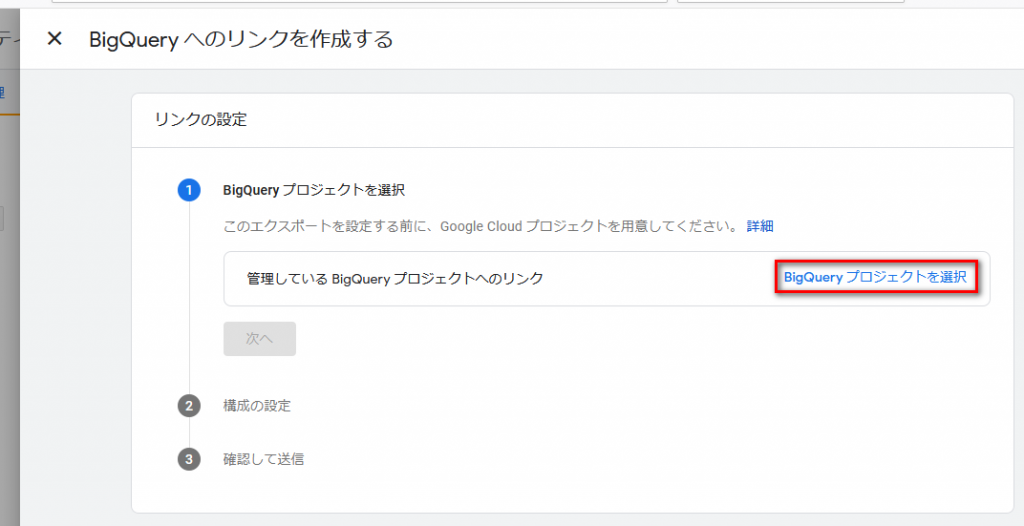Click 管理している BigQuery プロジェクトへのリンク text
Viewport: 1024px width, 526px height.
pos(395,278)
